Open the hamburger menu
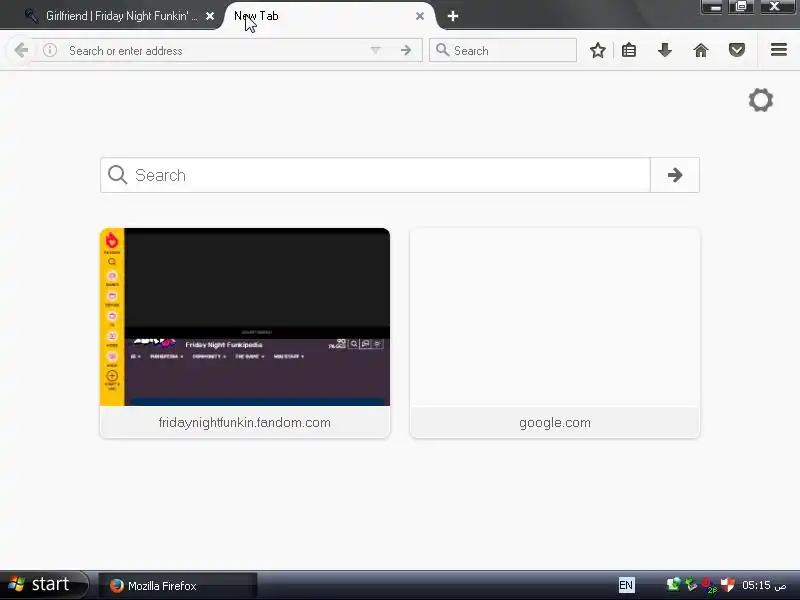 779,50
